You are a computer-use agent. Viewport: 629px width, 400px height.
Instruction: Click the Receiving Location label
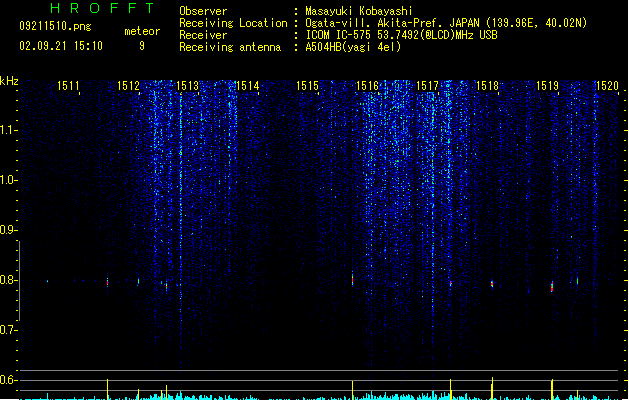pos(233,23)
